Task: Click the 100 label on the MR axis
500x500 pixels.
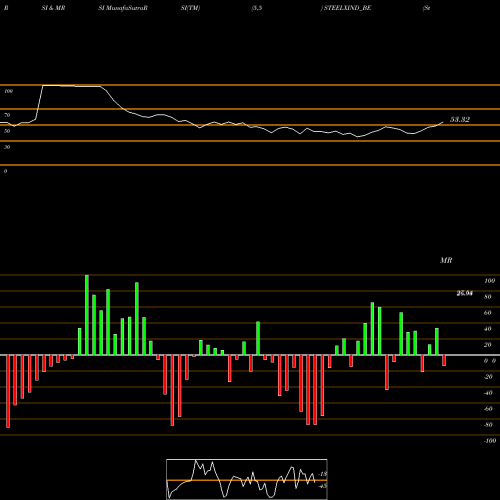Action: 489,281
